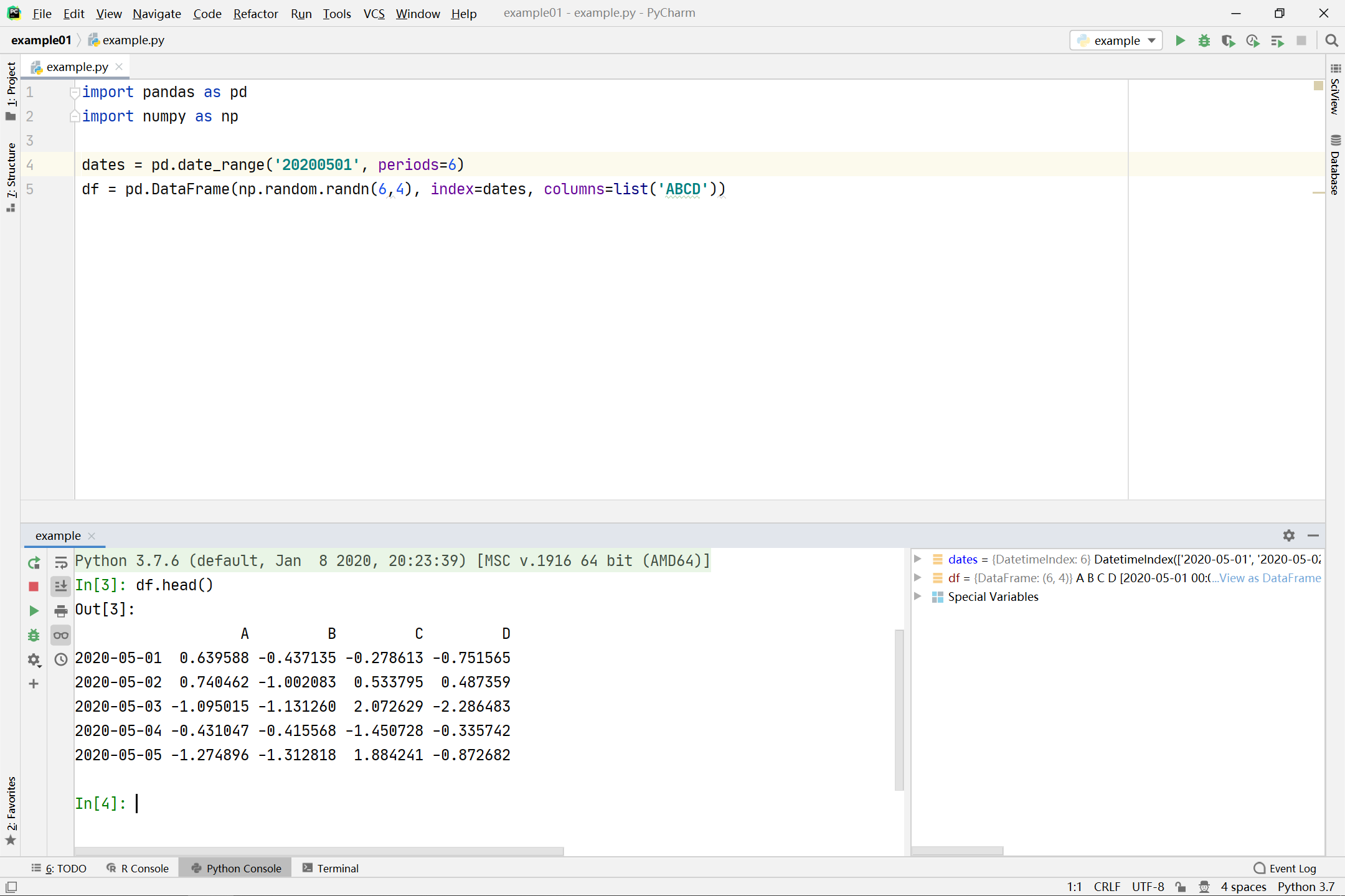Click the console In[4] input prompt
This screenshot has width=1345, height=896.
pyautogui.click(x=100, y=803)
